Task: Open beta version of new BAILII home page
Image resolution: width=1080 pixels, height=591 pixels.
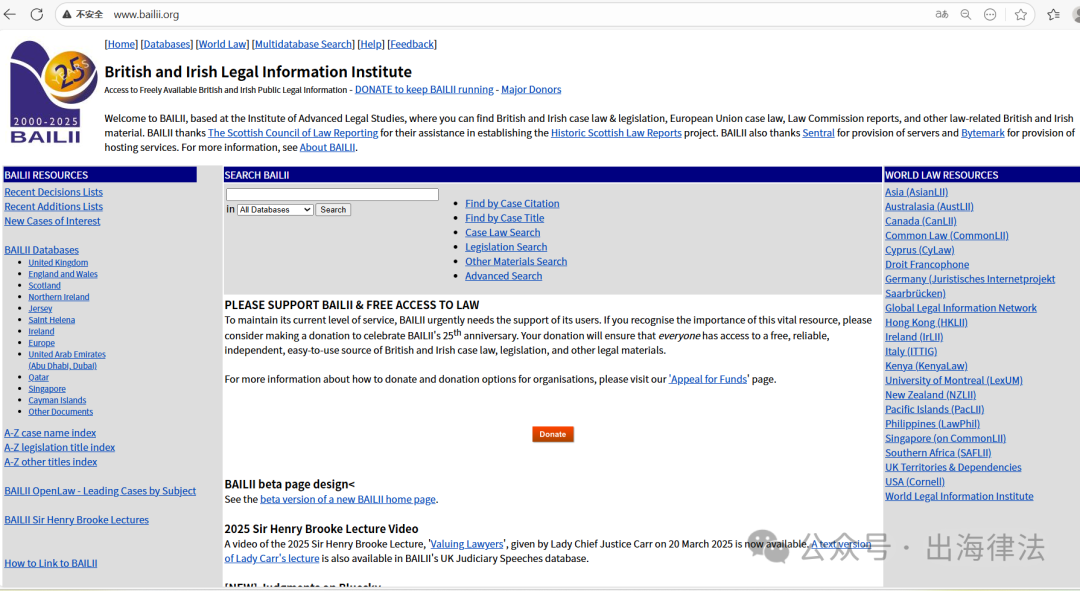Action: point(348,499)
